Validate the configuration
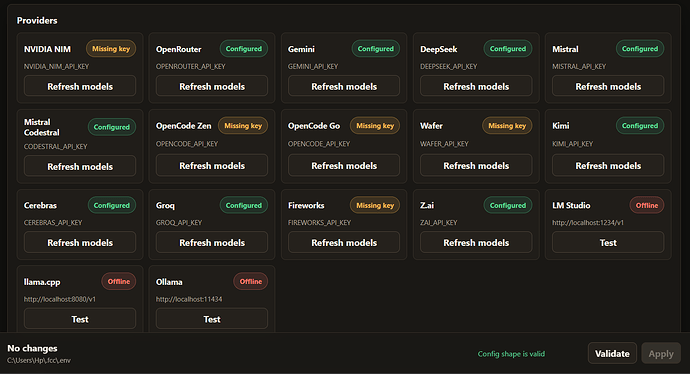690x374 pixels. click(612, 353)
